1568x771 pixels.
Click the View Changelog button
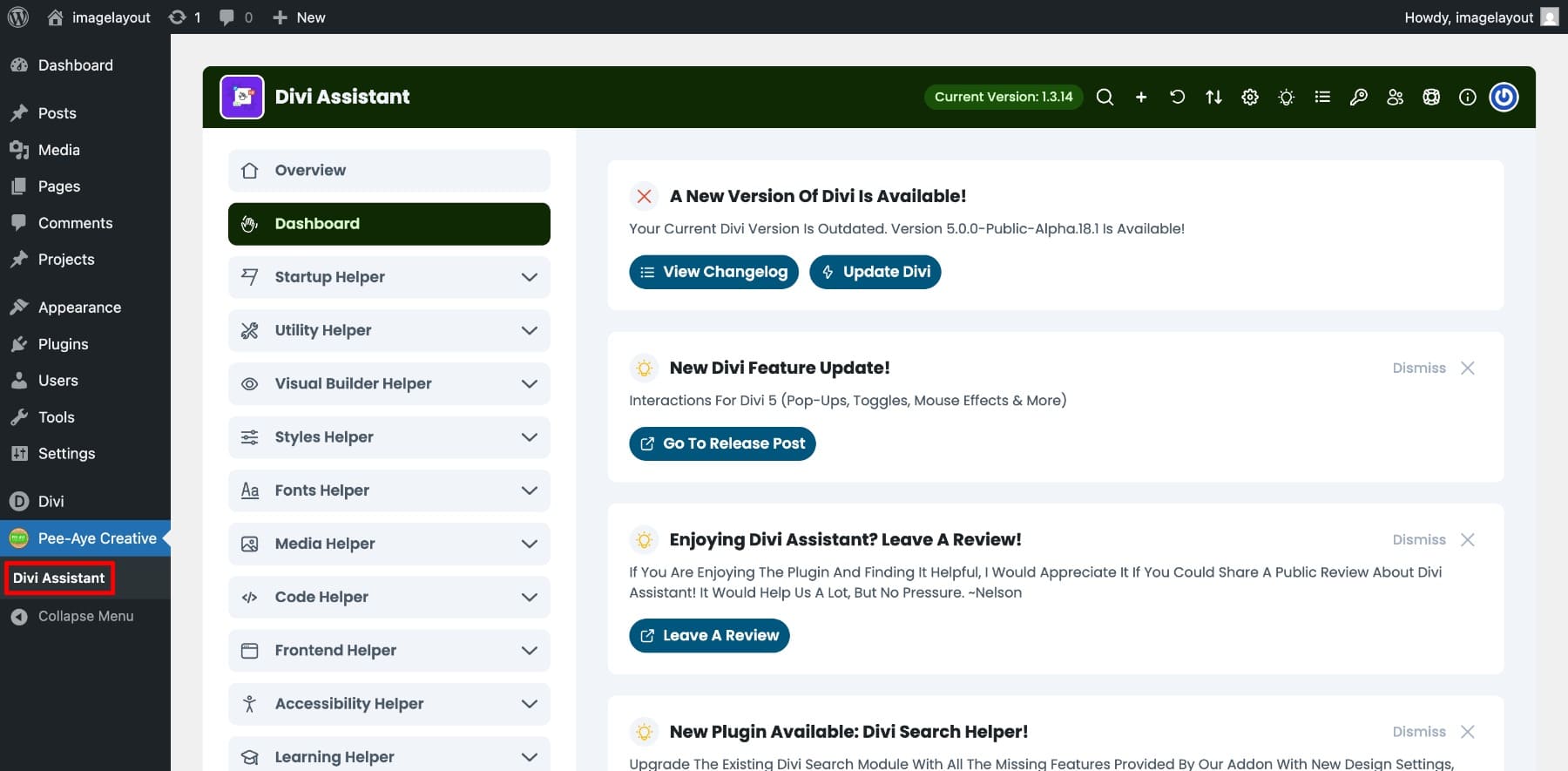[x=713, y=272]
